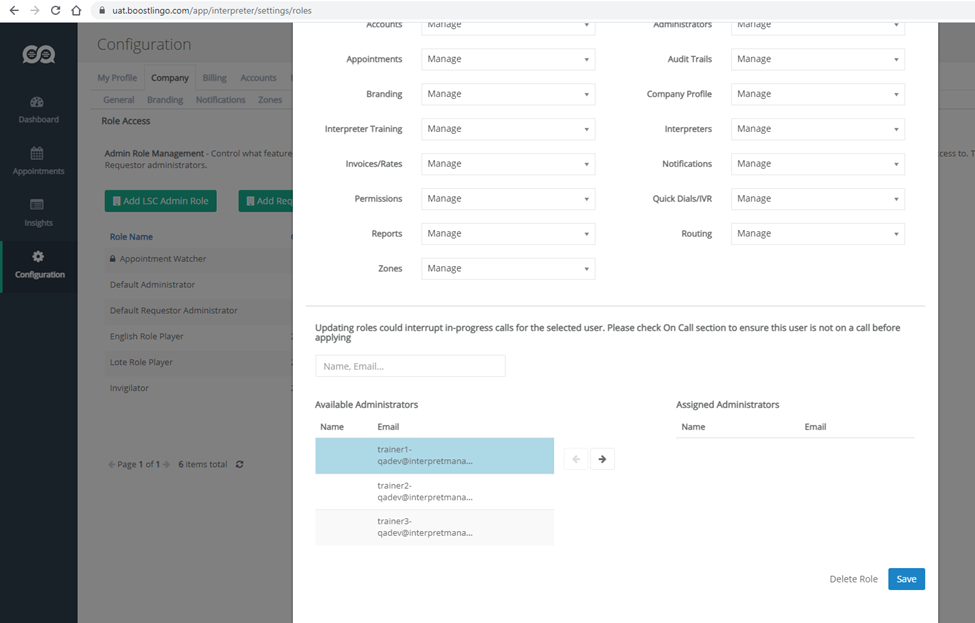Viewport: 975px width, 623px height.
Task: Open the Insights sidebar icon
Action: click(x=37, y=205)
